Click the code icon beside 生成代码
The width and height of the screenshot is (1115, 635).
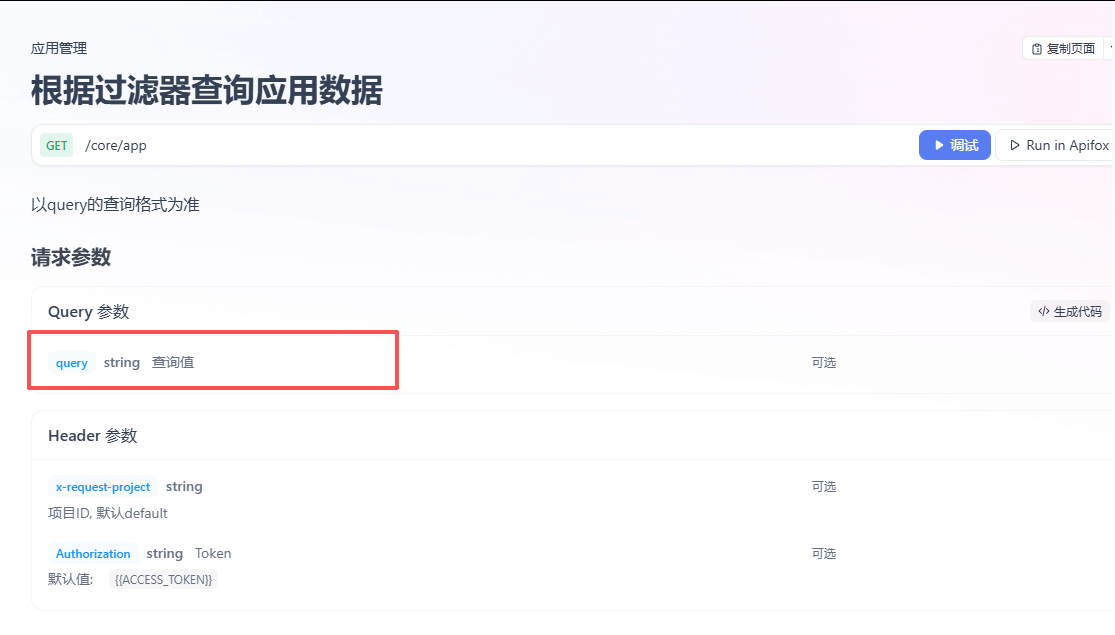1042,311
